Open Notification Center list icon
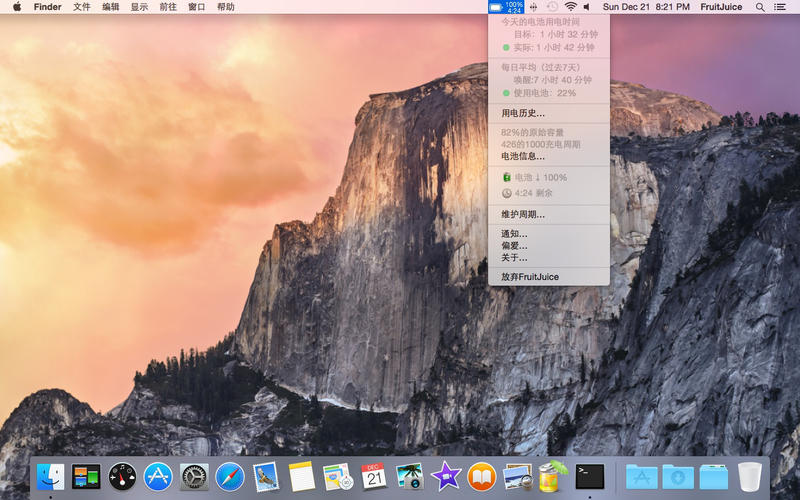 point(780,7)
